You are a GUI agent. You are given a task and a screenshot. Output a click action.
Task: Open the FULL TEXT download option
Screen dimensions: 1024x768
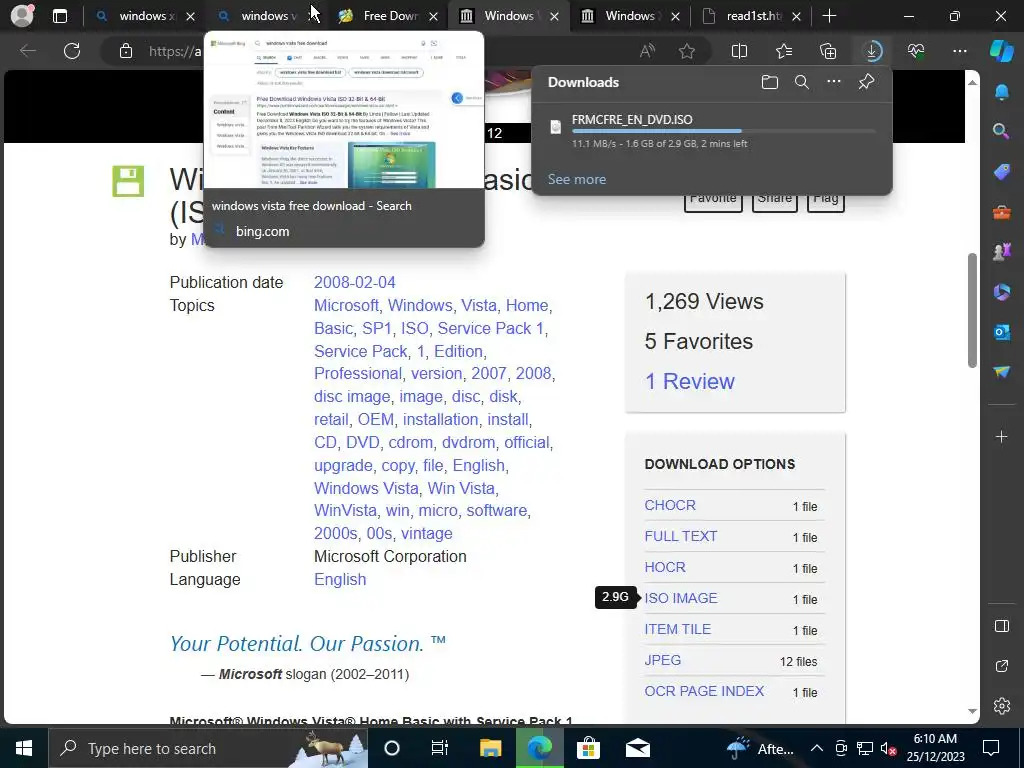pos(680,536)
